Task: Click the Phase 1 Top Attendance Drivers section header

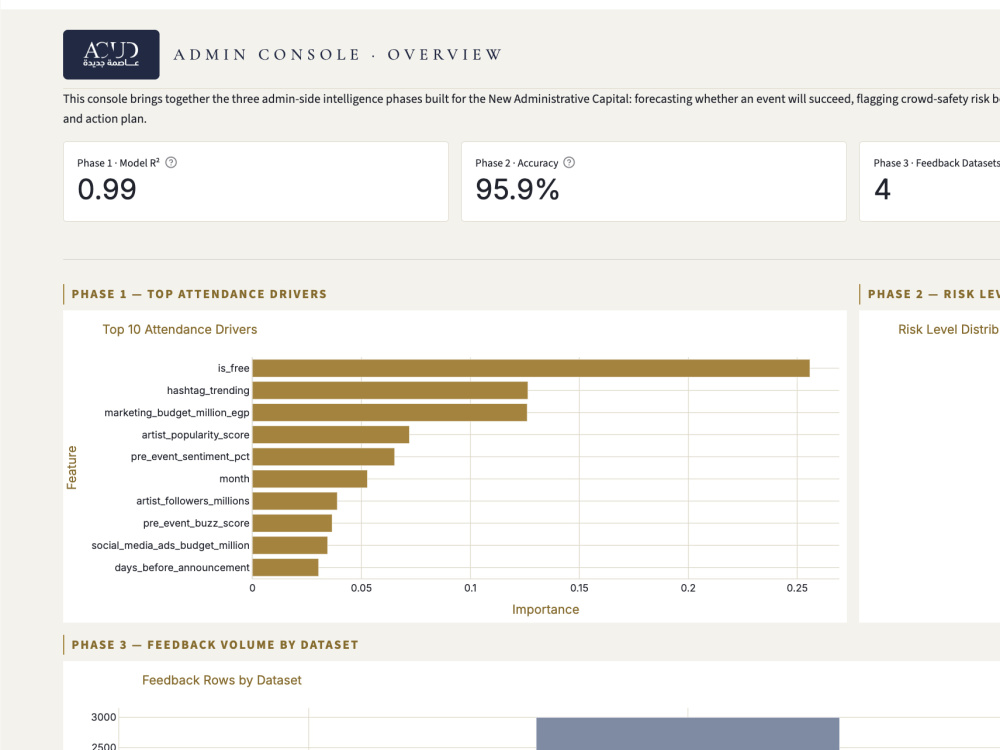Action: click(x=199, y=294)
